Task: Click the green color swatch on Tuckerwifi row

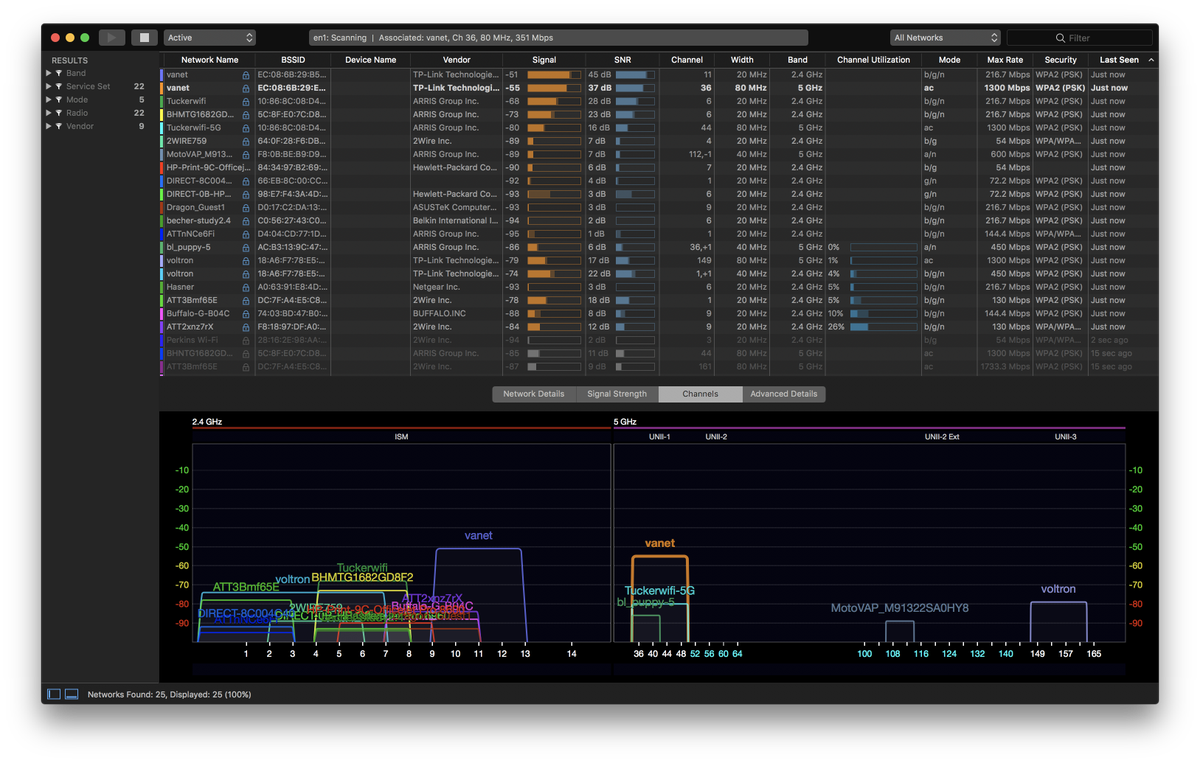Action: (162, 101)
